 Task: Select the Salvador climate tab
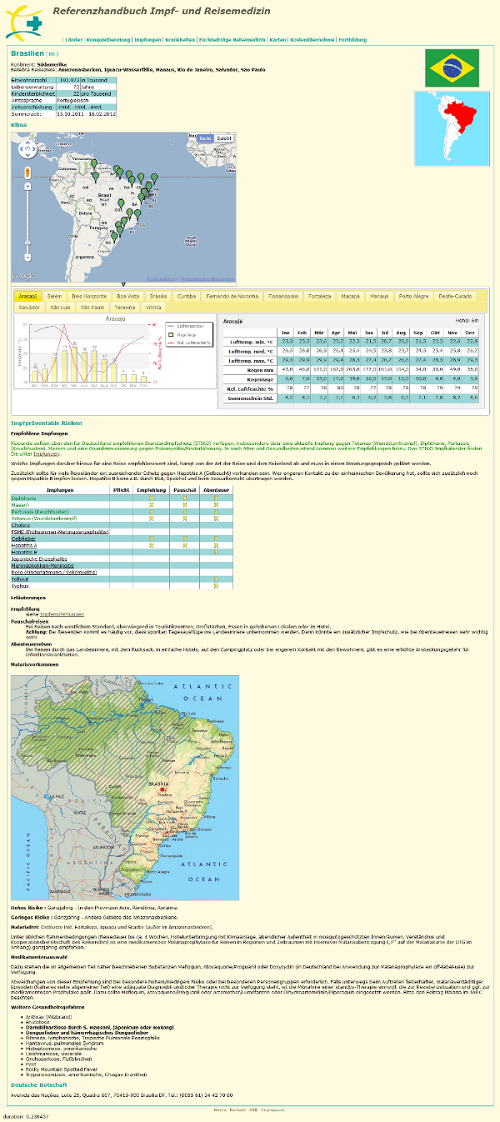(29, 306)
